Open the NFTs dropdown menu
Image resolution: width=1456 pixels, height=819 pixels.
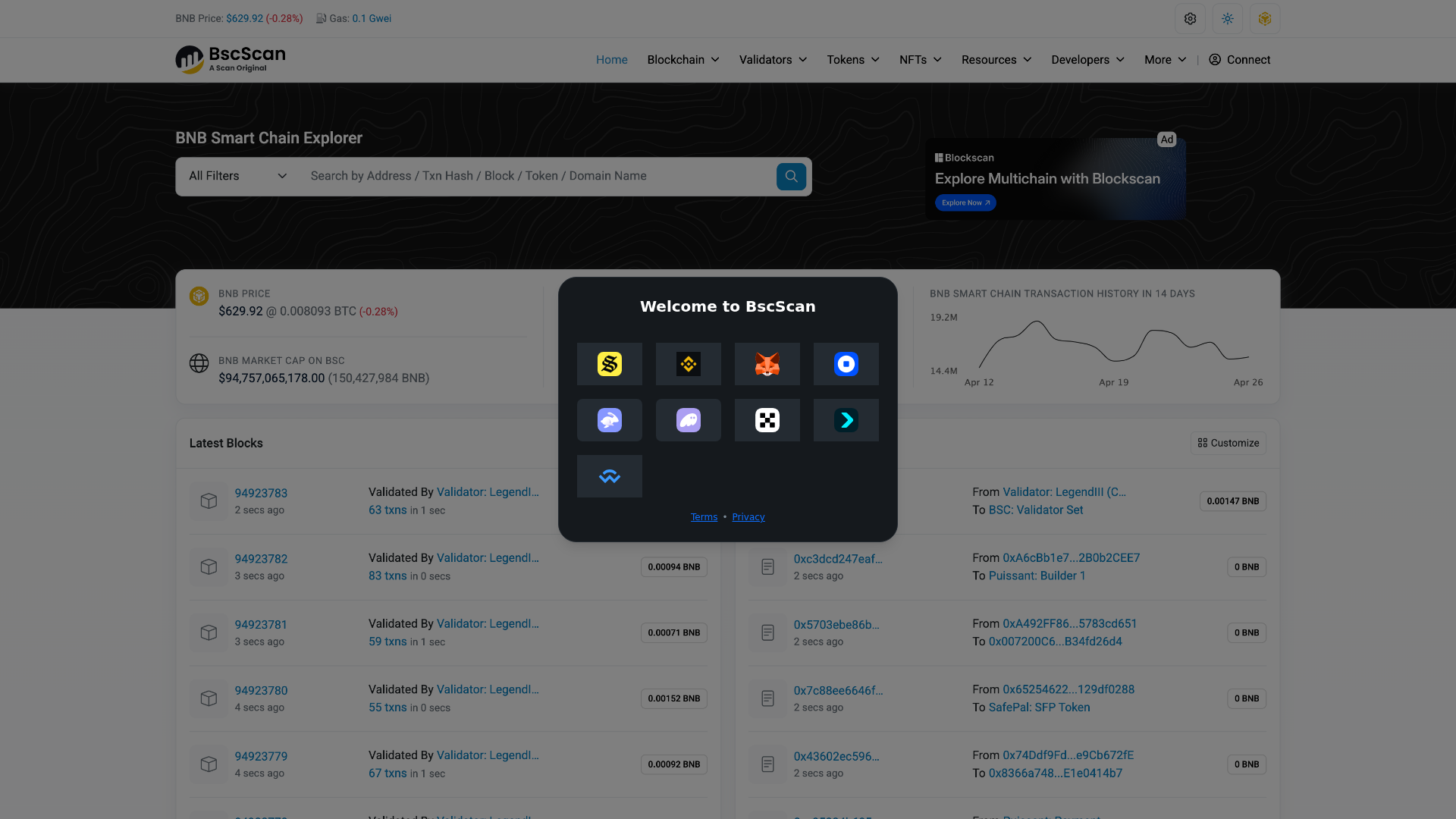click(921, 60)
